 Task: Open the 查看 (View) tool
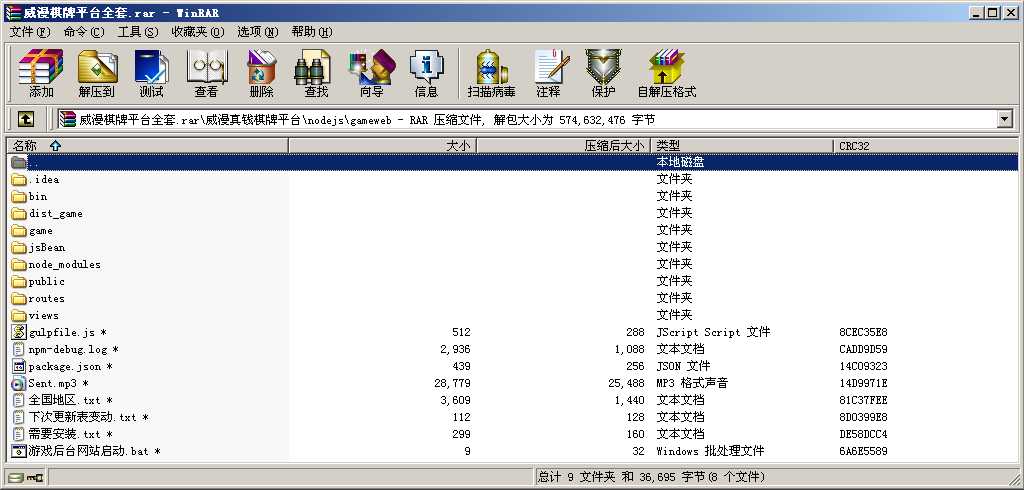pos(206,73)
